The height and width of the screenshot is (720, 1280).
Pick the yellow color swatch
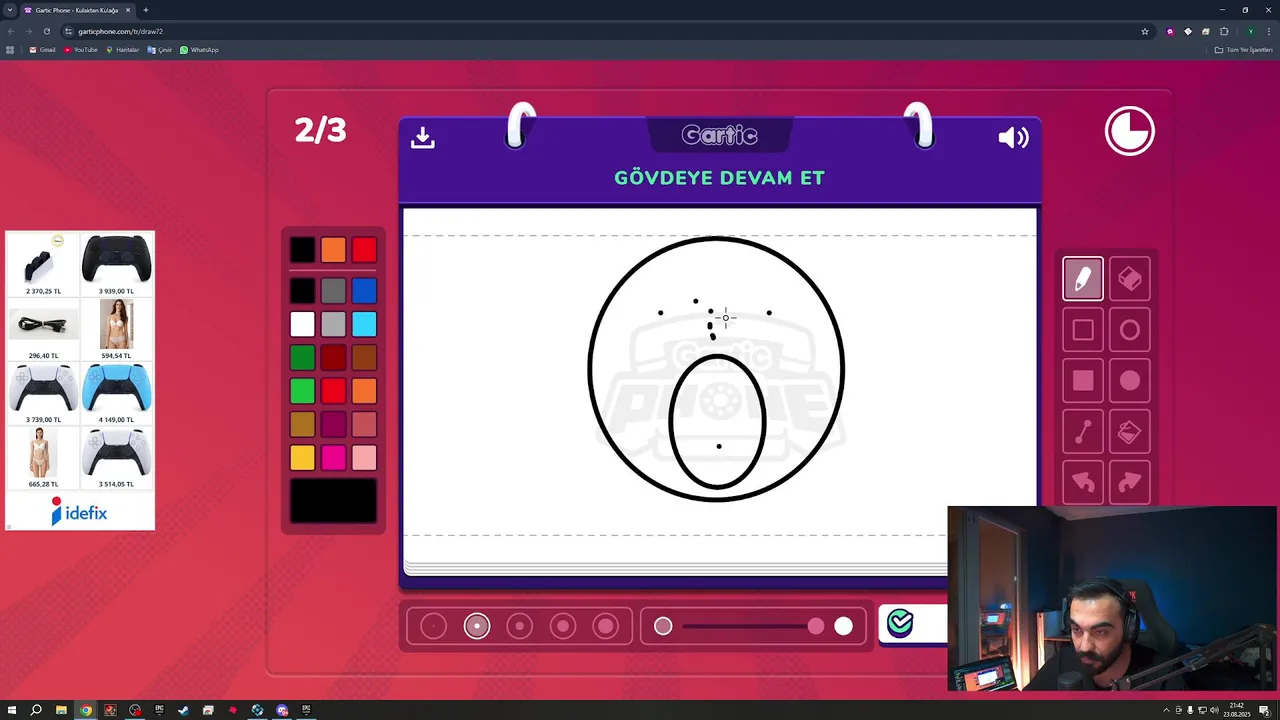pyautogui.click(x=302, y=457)
